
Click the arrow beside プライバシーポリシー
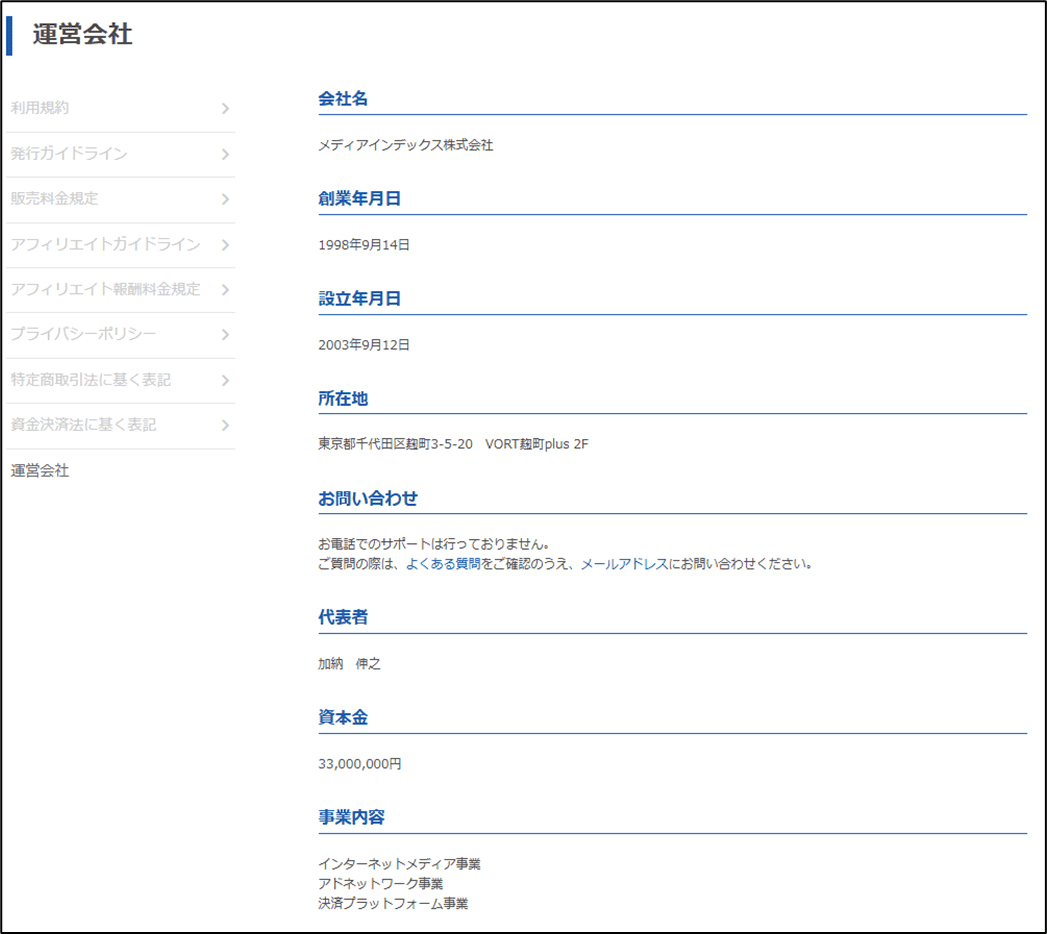click(x=226, y=335)
